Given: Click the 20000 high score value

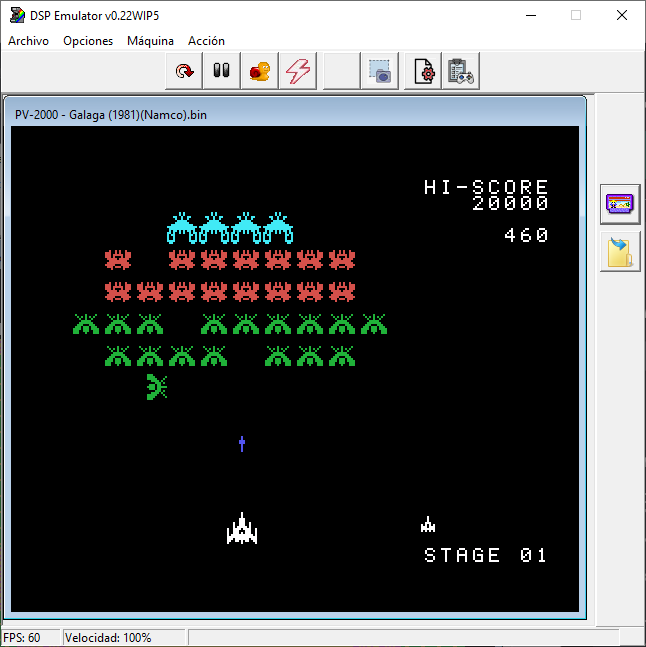Looking at the screenshot, I should tap(510, 203).
